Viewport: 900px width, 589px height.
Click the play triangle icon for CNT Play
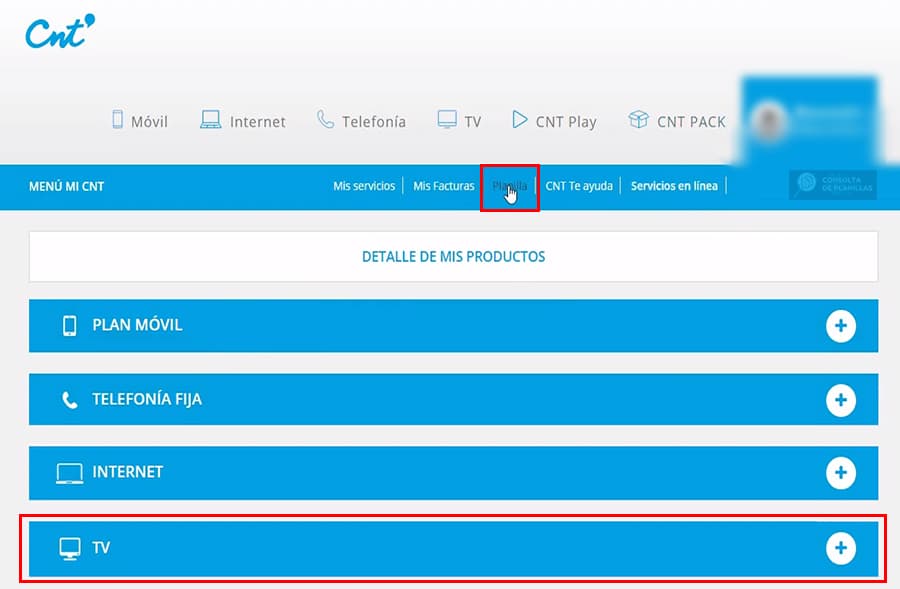[x=519, y=120]
